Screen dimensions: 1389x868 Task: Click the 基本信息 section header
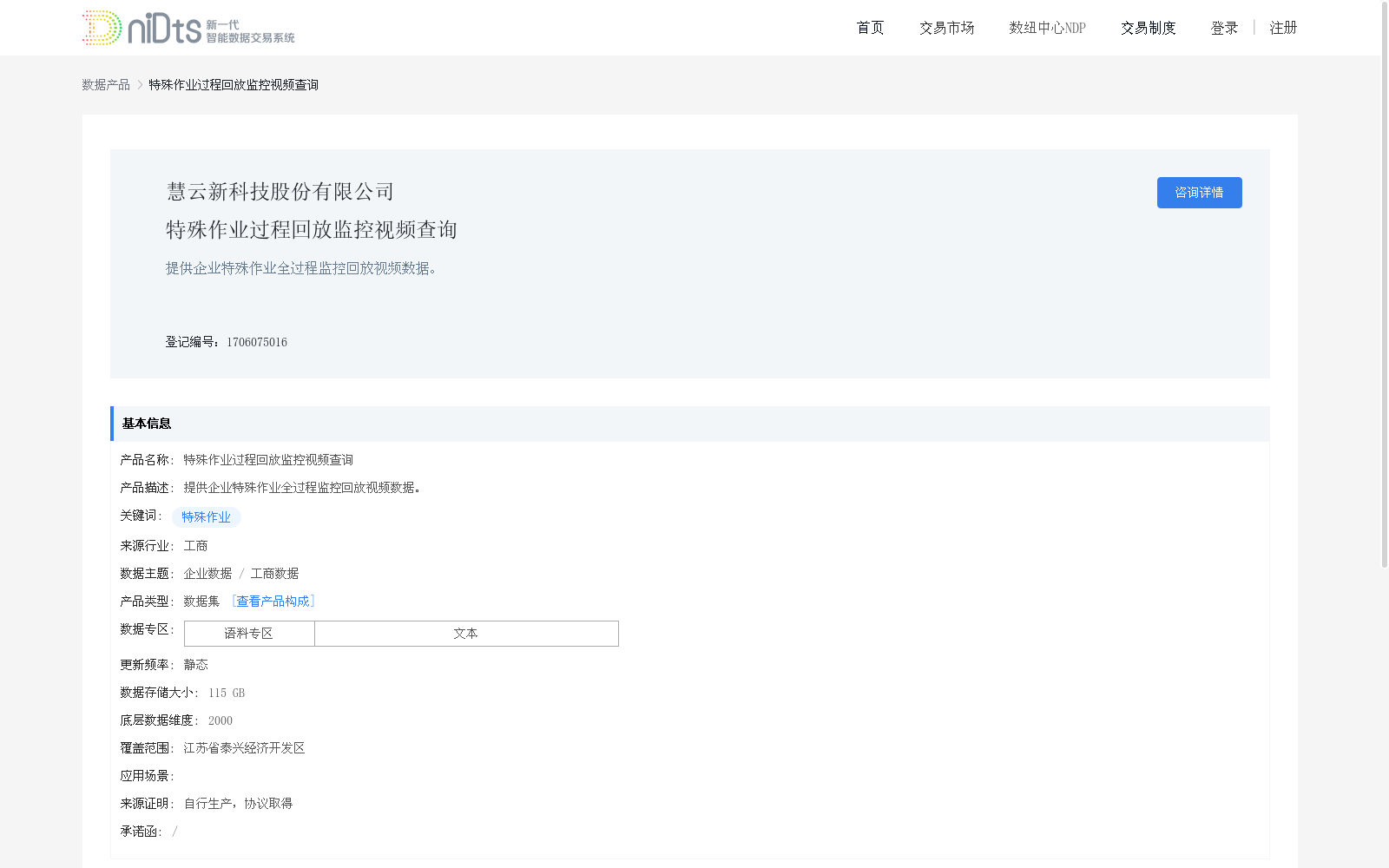690,424
